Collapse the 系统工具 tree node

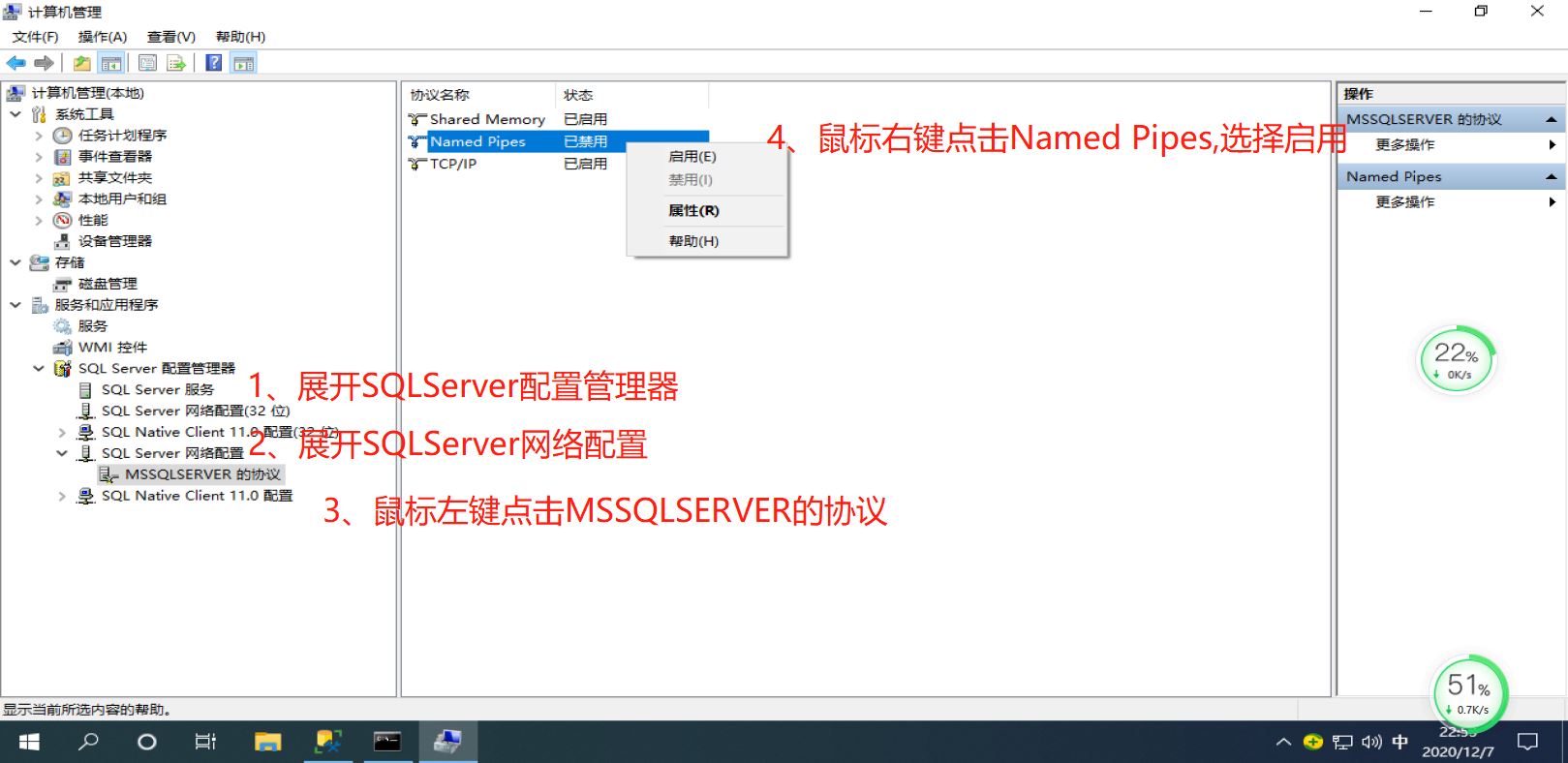pyautogui.click(x=15, y=114)
